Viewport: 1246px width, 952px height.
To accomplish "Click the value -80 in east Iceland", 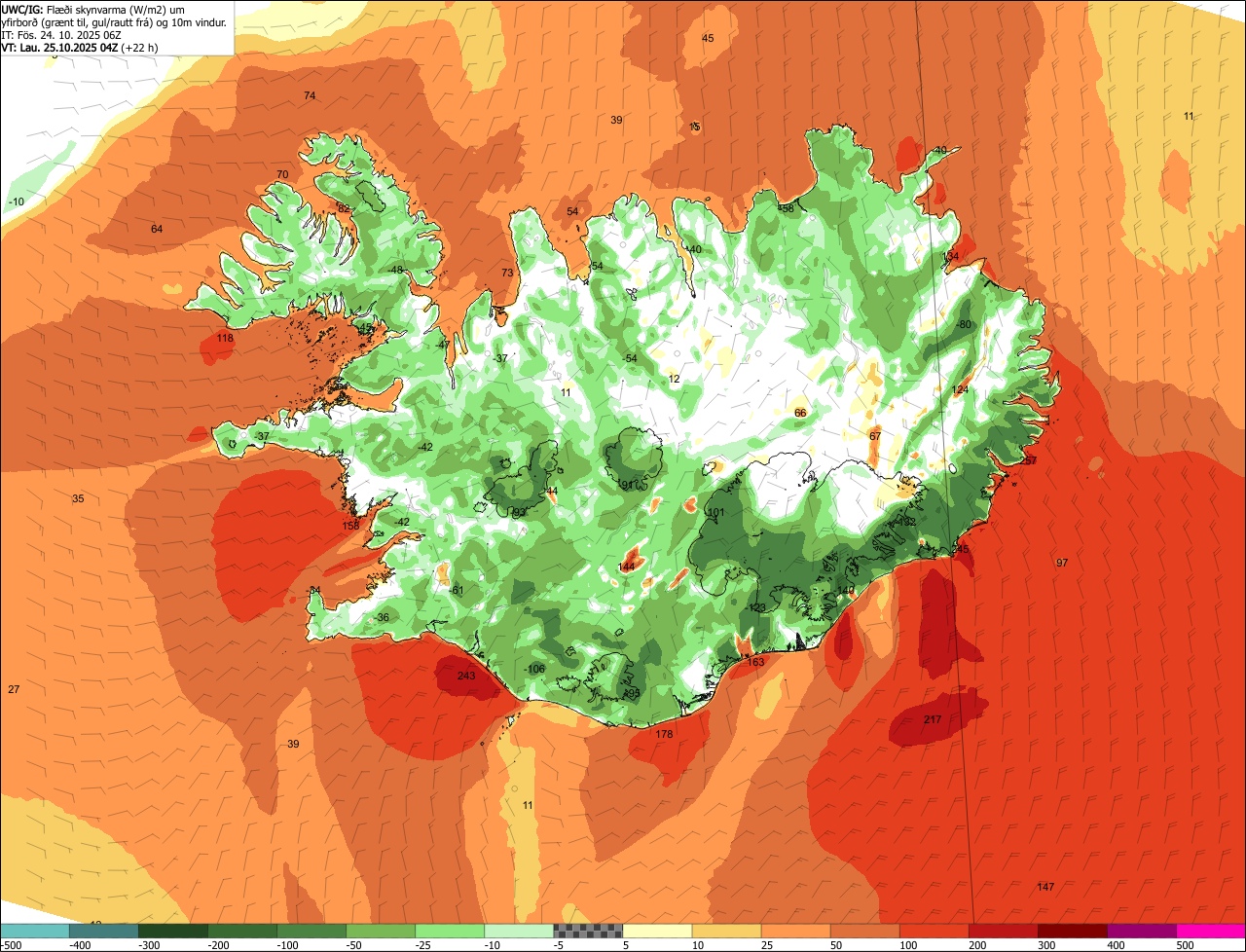I will coord(964,324).
